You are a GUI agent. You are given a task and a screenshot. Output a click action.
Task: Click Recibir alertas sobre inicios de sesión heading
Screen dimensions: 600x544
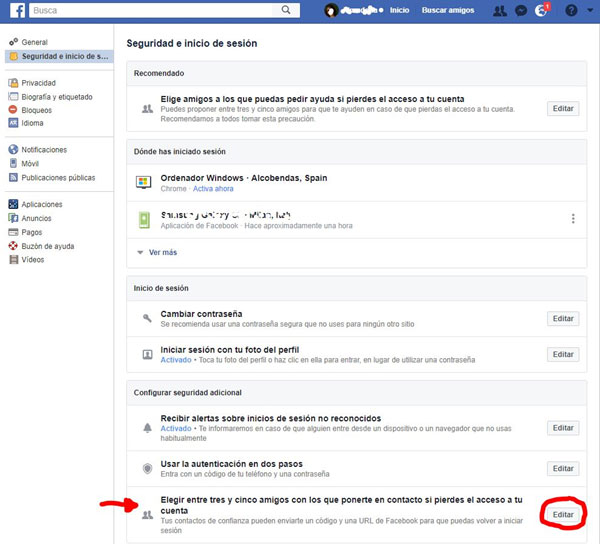[271, 419]
